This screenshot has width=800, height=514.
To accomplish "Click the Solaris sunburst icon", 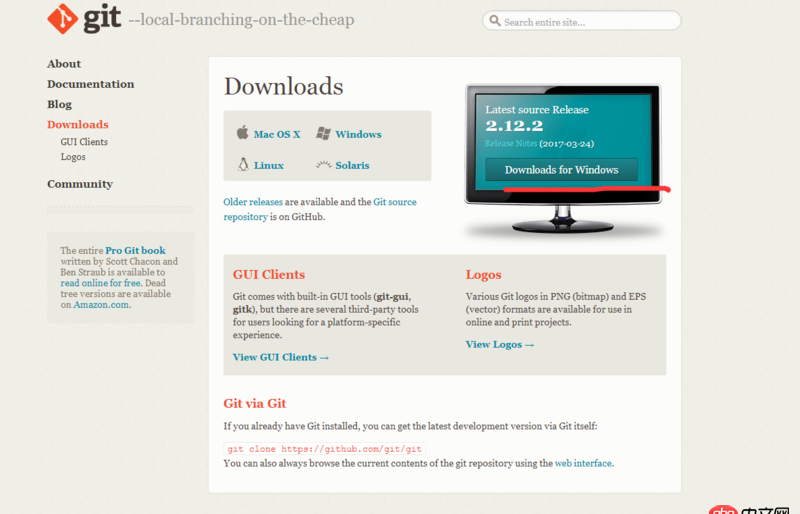I will pos(323,164).
